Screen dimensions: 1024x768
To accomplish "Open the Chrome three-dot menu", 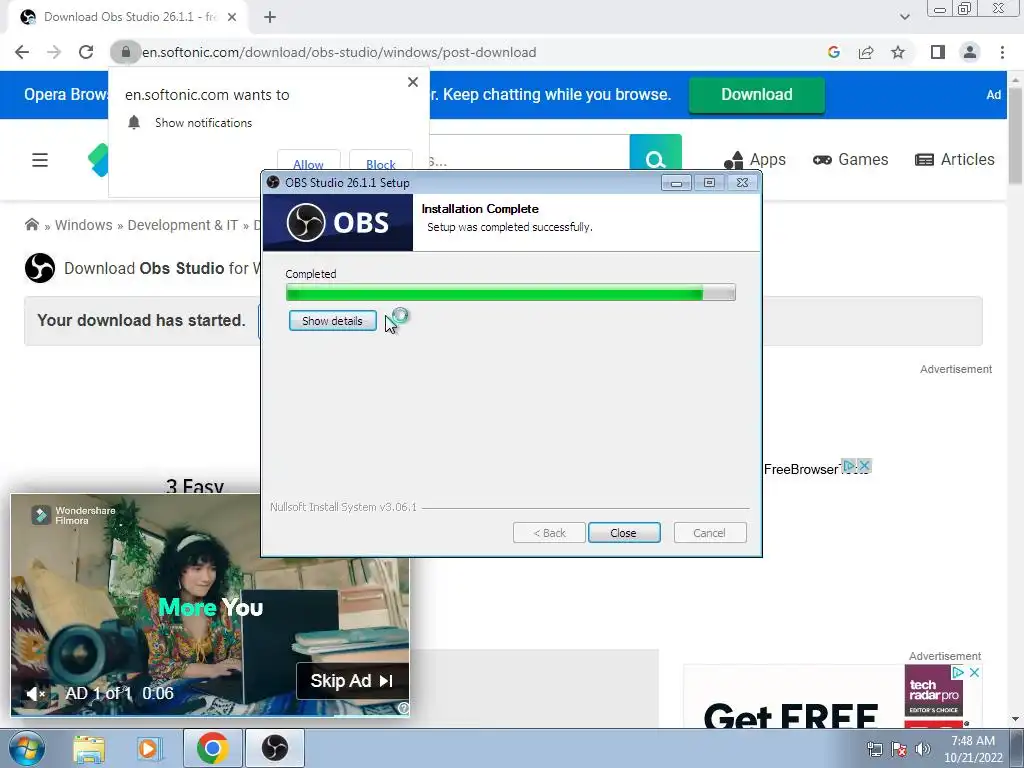I will pos(1002,52).
